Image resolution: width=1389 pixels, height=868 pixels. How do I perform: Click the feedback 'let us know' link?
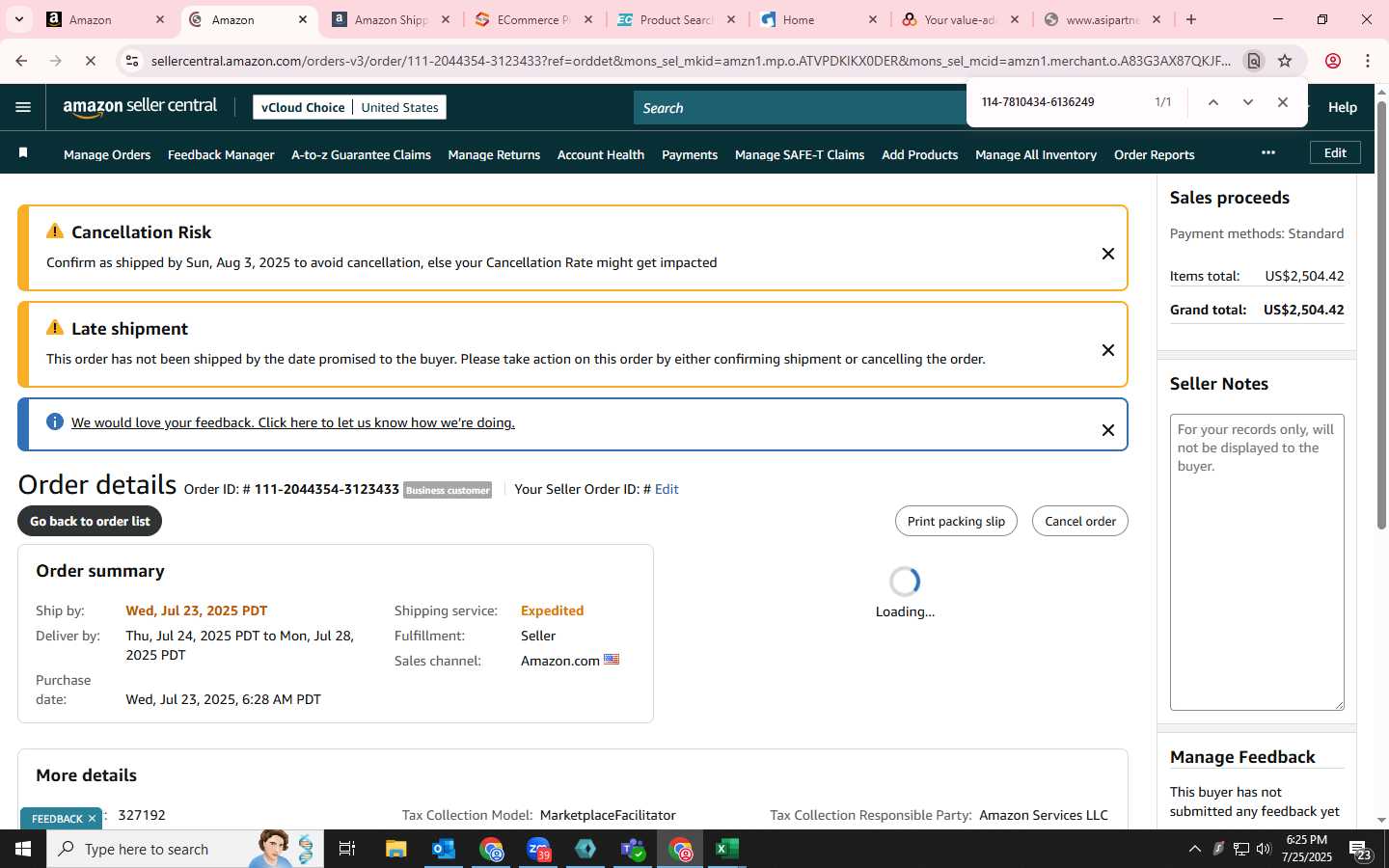pyautogui.click(x=292, y=422)
